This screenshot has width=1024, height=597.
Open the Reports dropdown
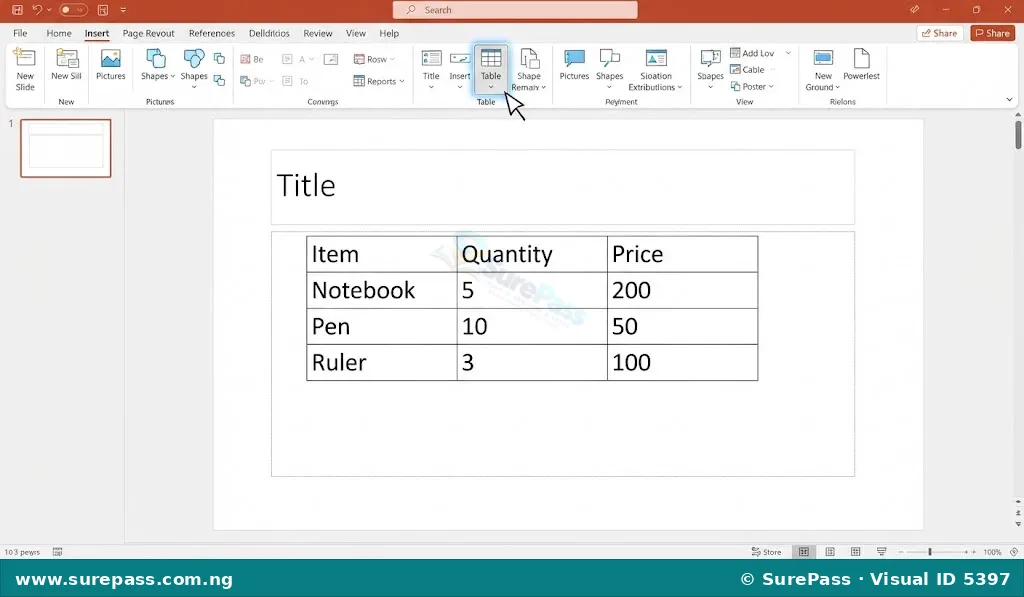point(379,81)
